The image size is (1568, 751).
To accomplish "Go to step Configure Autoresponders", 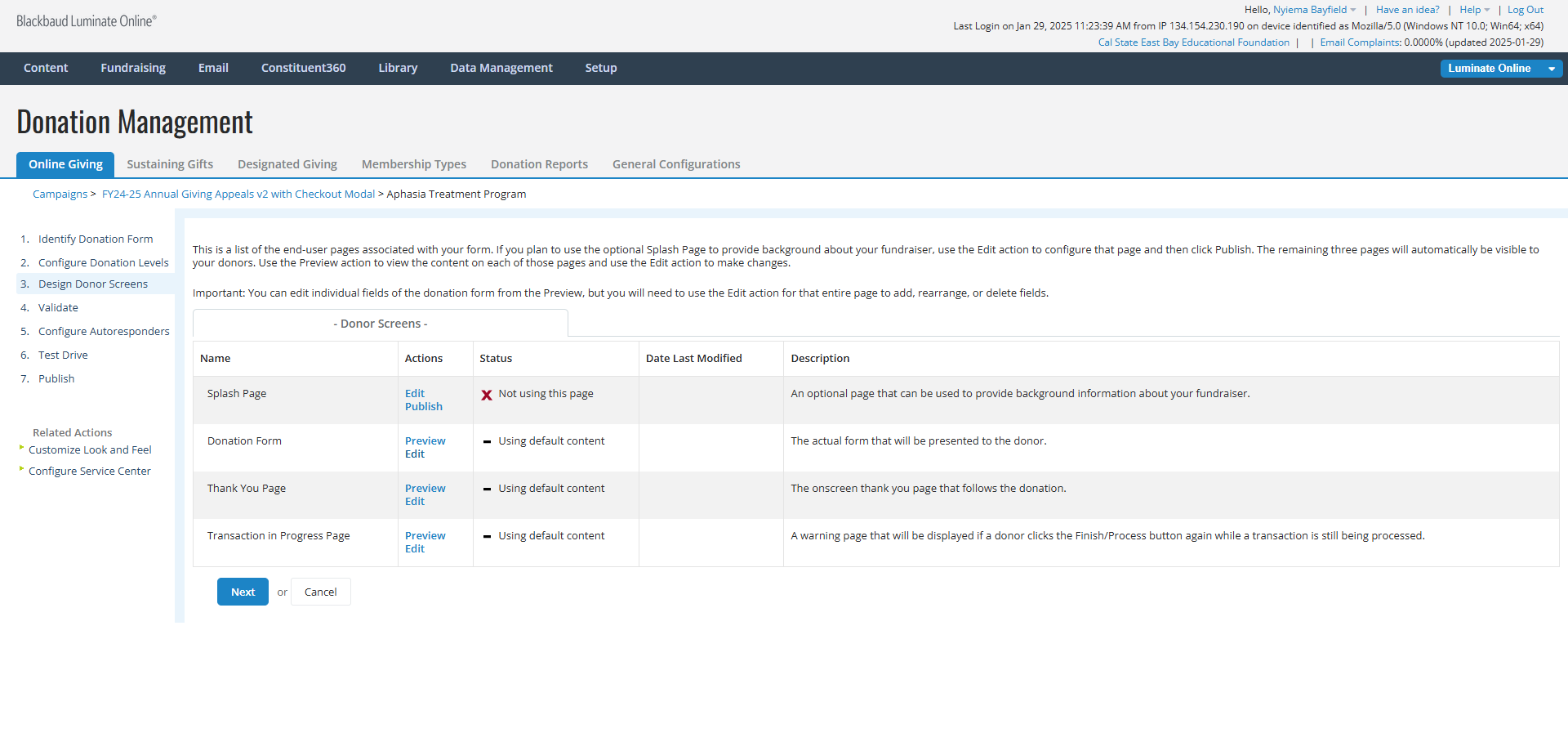I will [104, 332].
